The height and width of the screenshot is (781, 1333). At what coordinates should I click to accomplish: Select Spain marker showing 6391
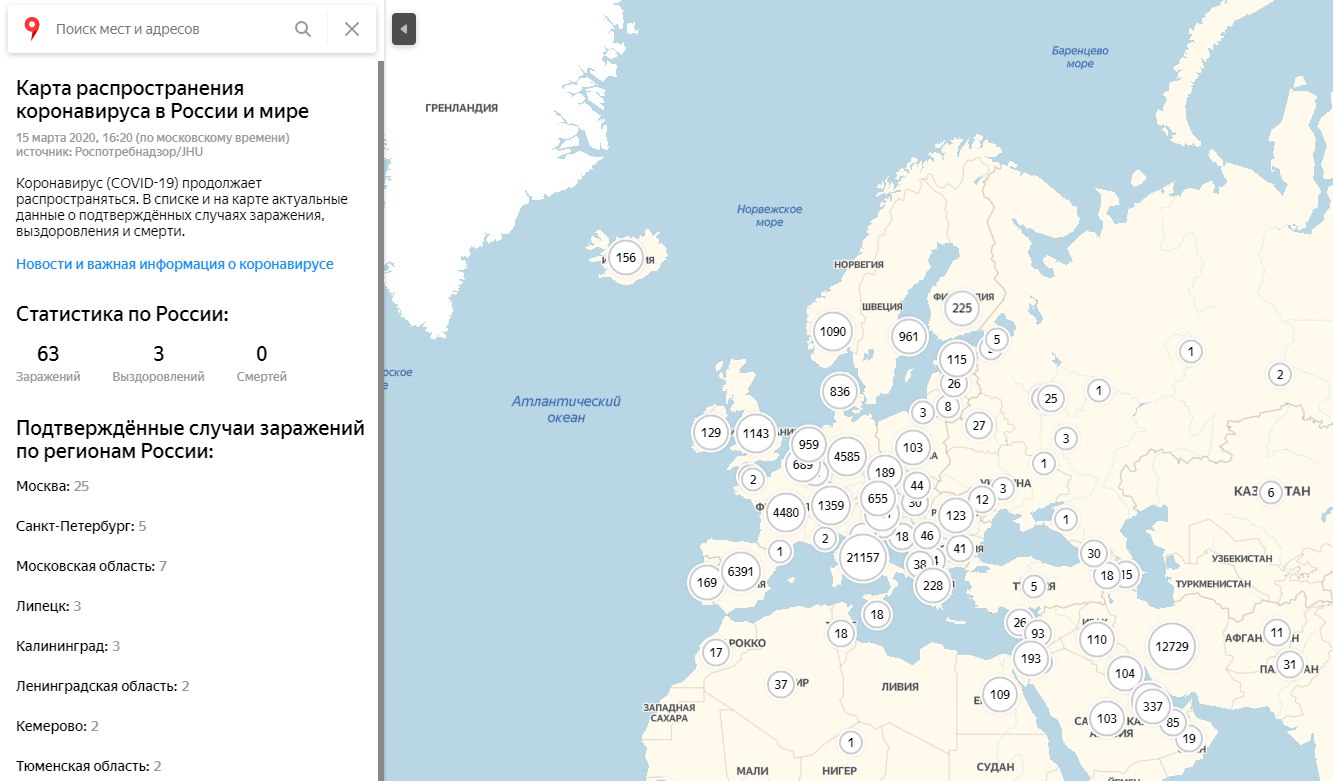point(741,572)
